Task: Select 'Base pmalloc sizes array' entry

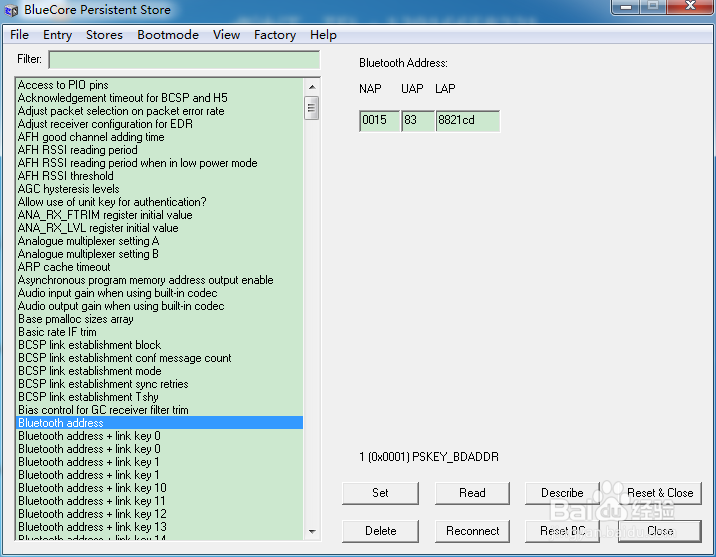Action: click(x=160, y=319)
